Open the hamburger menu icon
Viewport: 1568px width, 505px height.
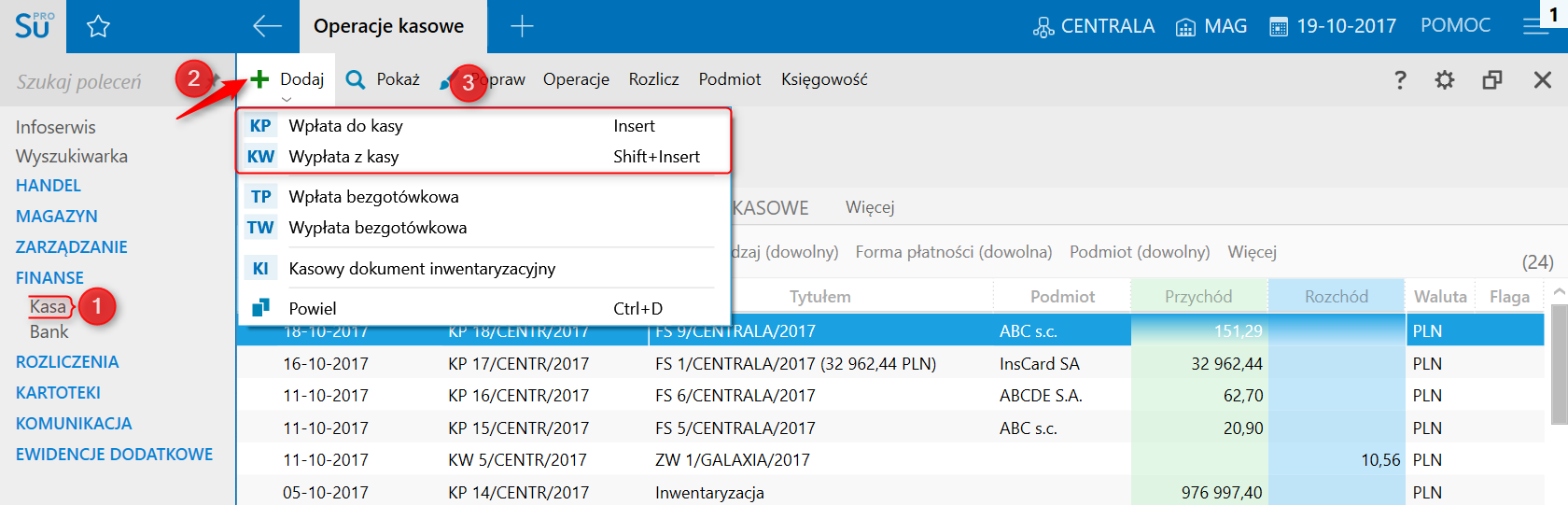(x=1535, y=26)
